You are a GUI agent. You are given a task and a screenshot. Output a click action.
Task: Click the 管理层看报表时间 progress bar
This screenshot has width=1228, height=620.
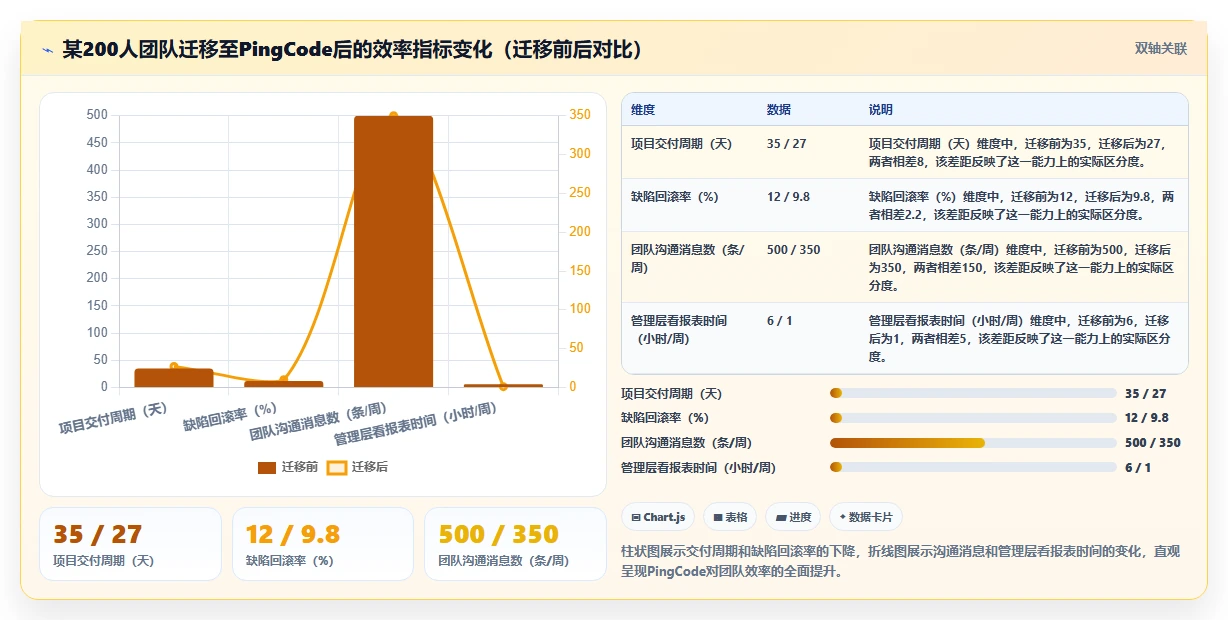973,467
